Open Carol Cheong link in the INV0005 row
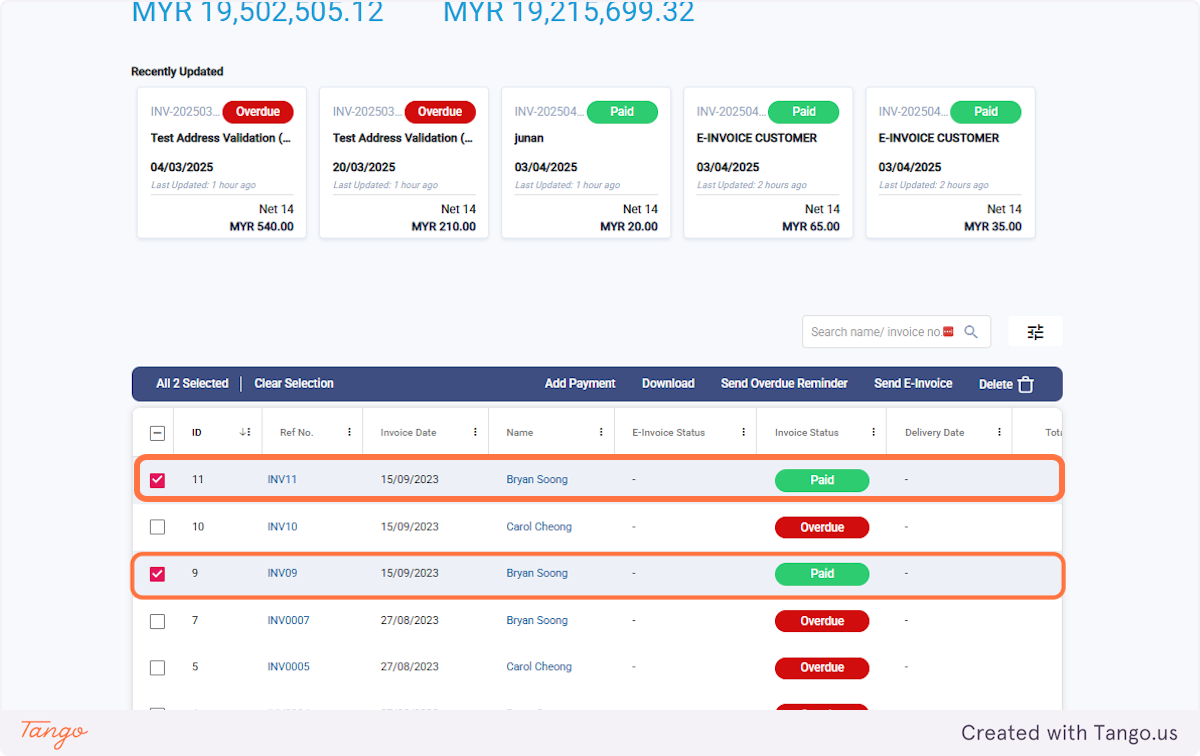The height and width of the screenshot is (756, 1200). click(539, 667)
